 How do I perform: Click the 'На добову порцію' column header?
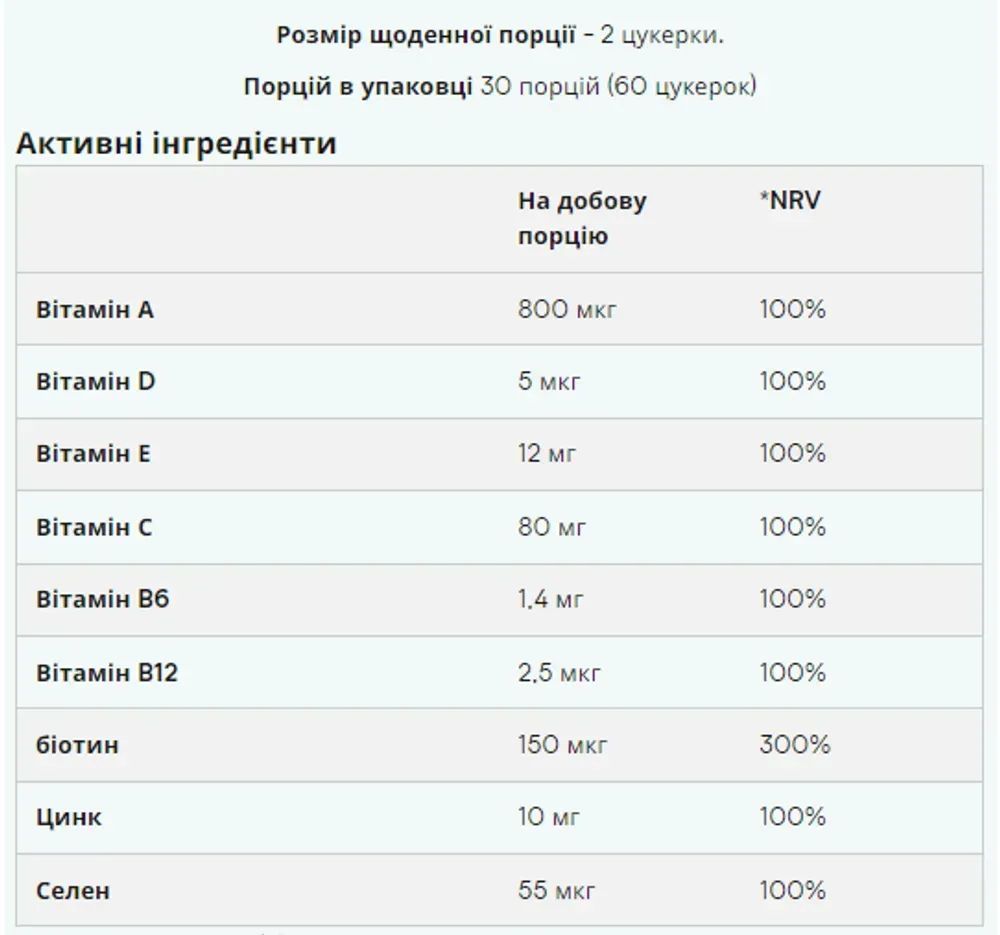pyautogui.click(x=582, y=218)
